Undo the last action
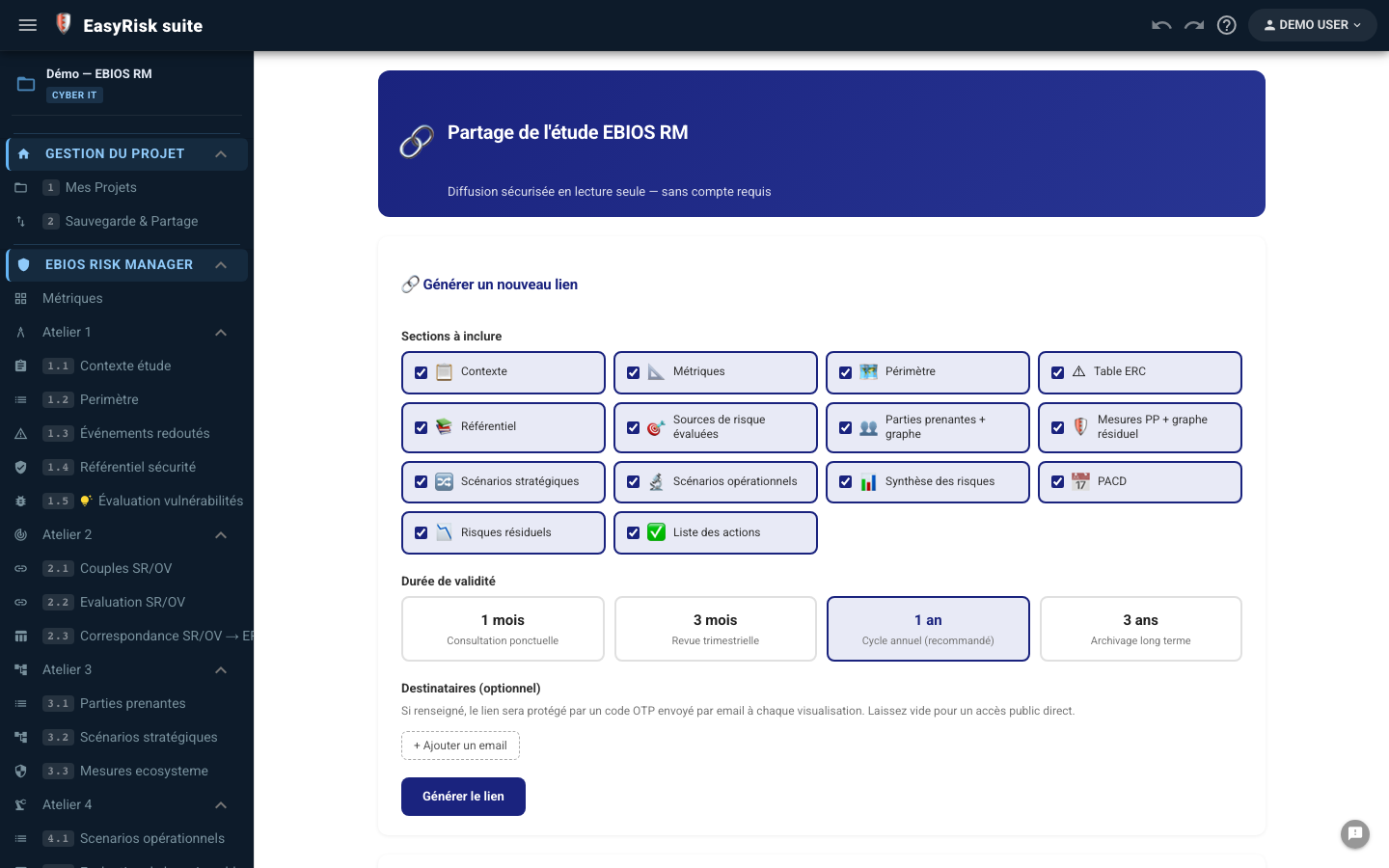The width and height of the screenshot is (1389, 868). pos(1161,25)
